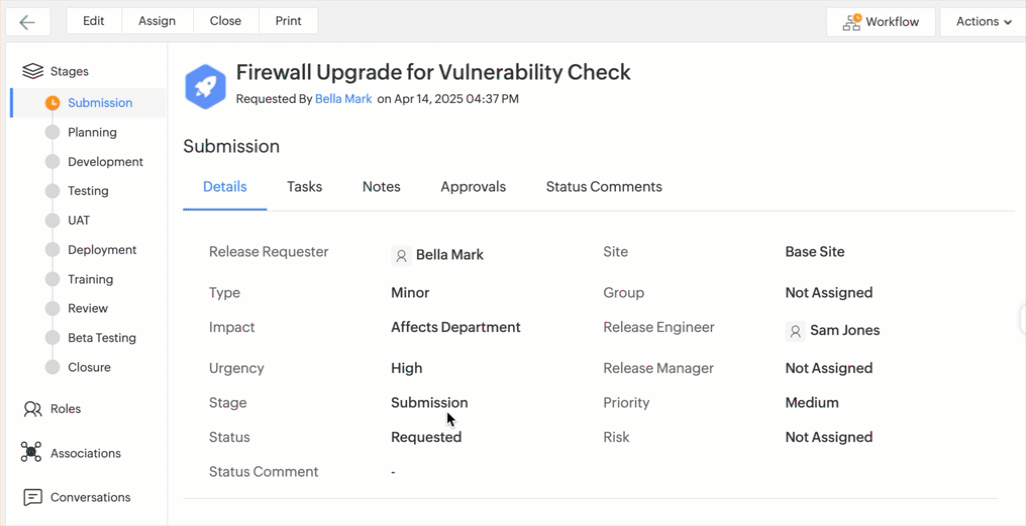
Task: Open the Actions dropdown menu
Action: coord(983,22)
